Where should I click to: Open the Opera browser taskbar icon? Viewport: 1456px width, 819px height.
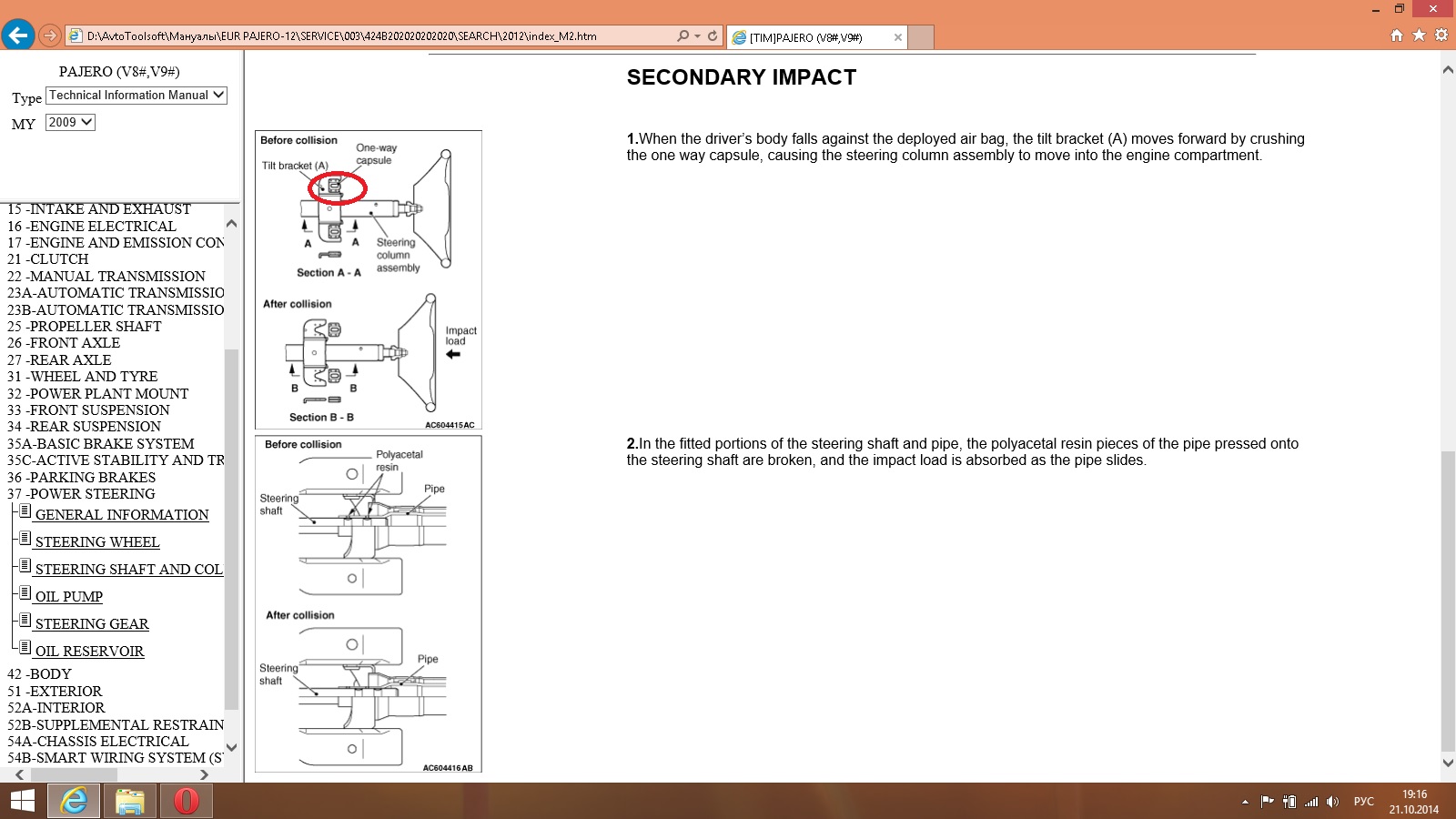click(186, 801)
